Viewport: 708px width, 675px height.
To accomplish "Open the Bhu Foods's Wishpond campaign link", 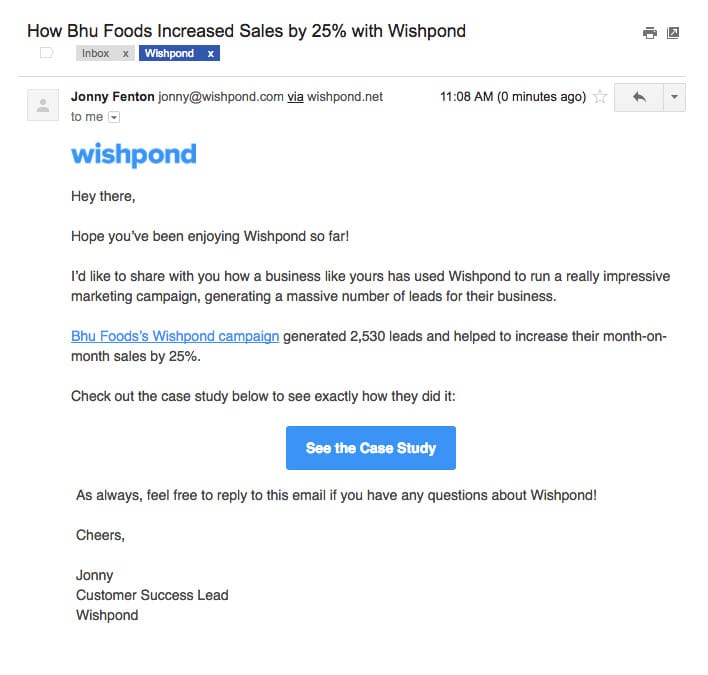I will pos(175,336).
